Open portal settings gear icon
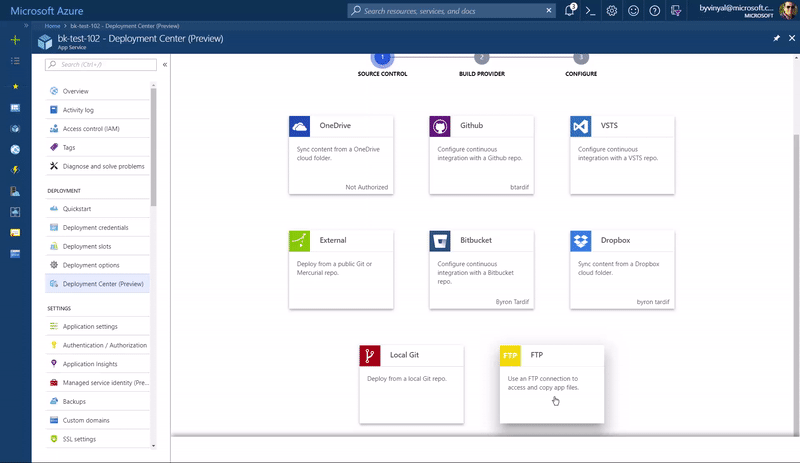Image resolution: width=800 pixels, height=463 pixels. click(x=613, y=10)
